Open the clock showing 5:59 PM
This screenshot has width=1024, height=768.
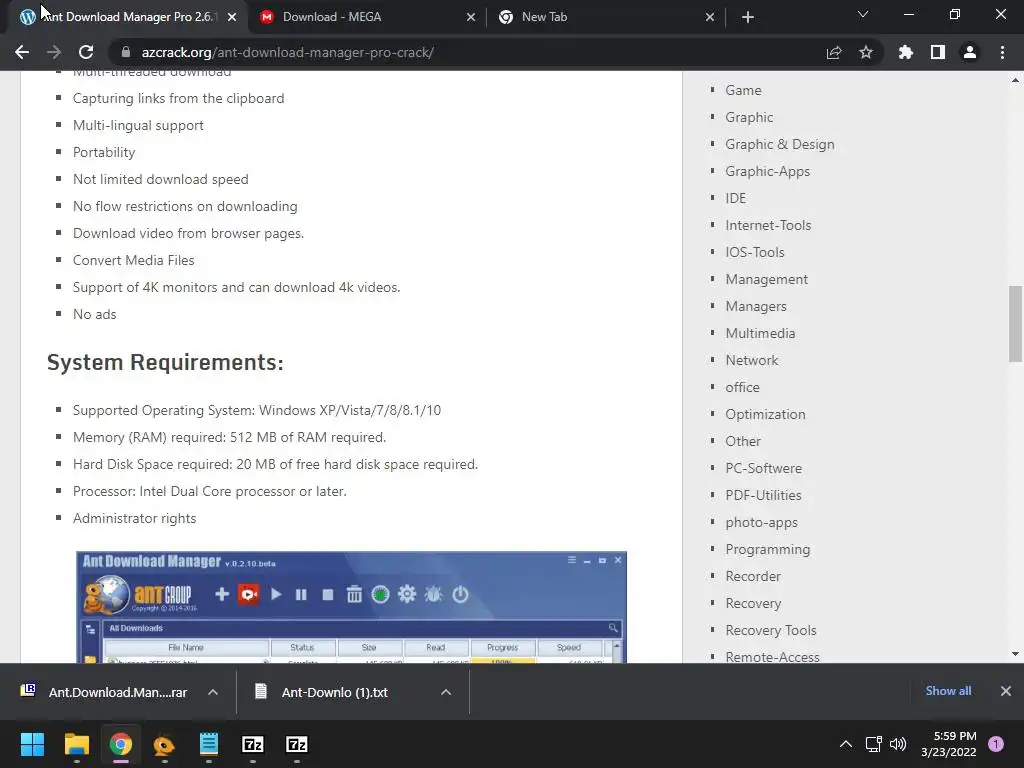coord(948,744)
